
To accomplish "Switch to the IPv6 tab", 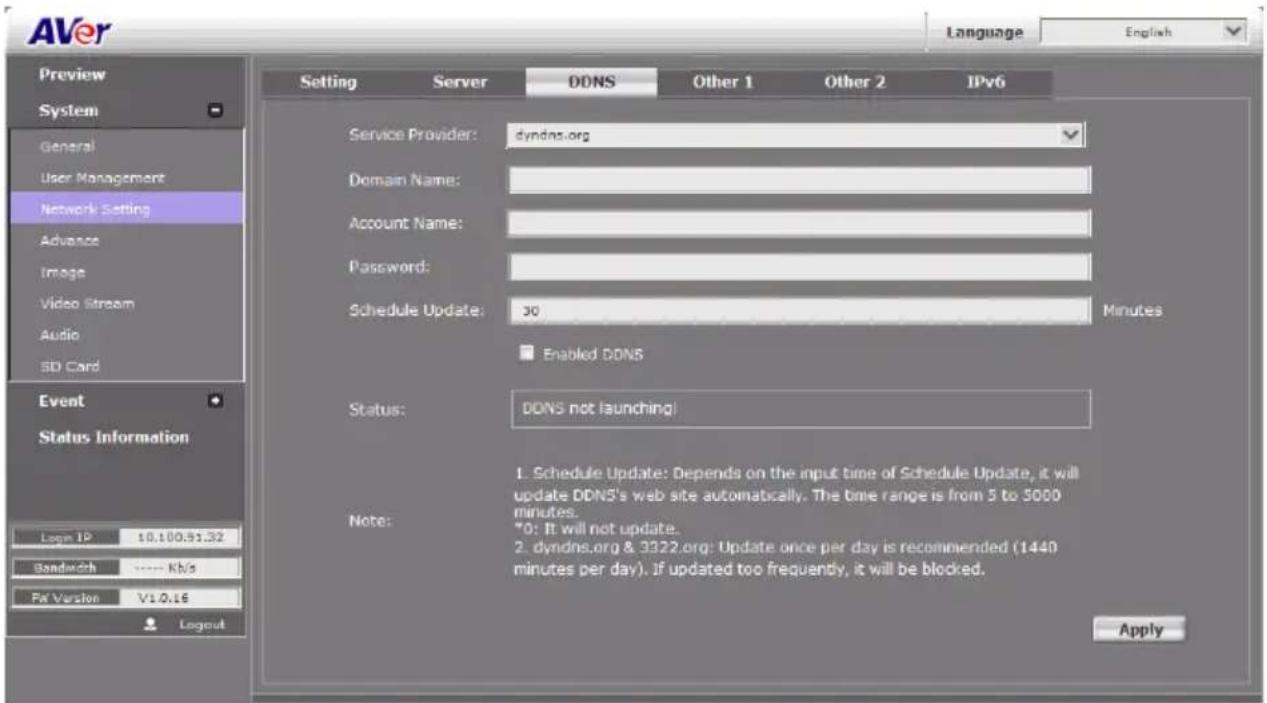I will coord(985,82).
